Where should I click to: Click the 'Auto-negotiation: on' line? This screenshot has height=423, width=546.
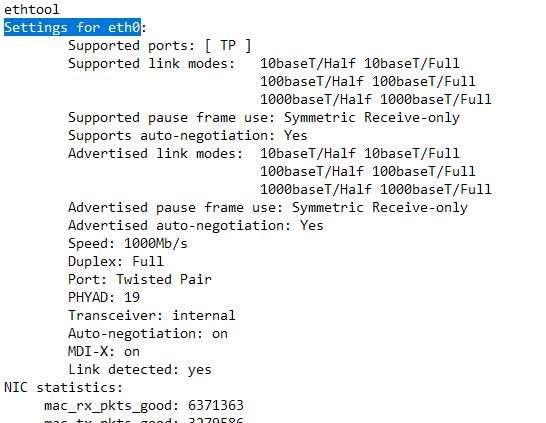(x=148, y=334)
